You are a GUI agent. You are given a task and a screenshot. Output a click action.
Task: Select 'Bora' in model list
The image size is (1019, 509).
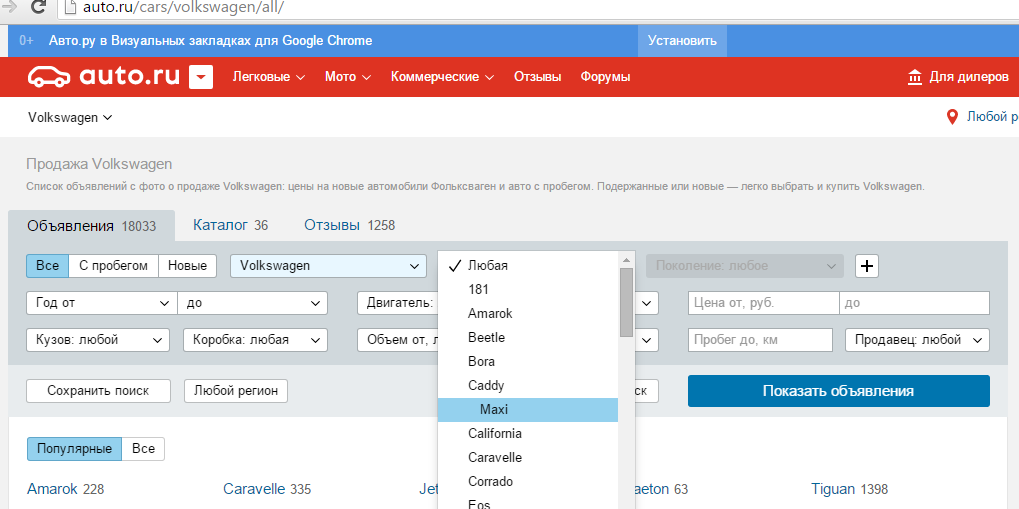pyautogui.click(x=528, y=361)
